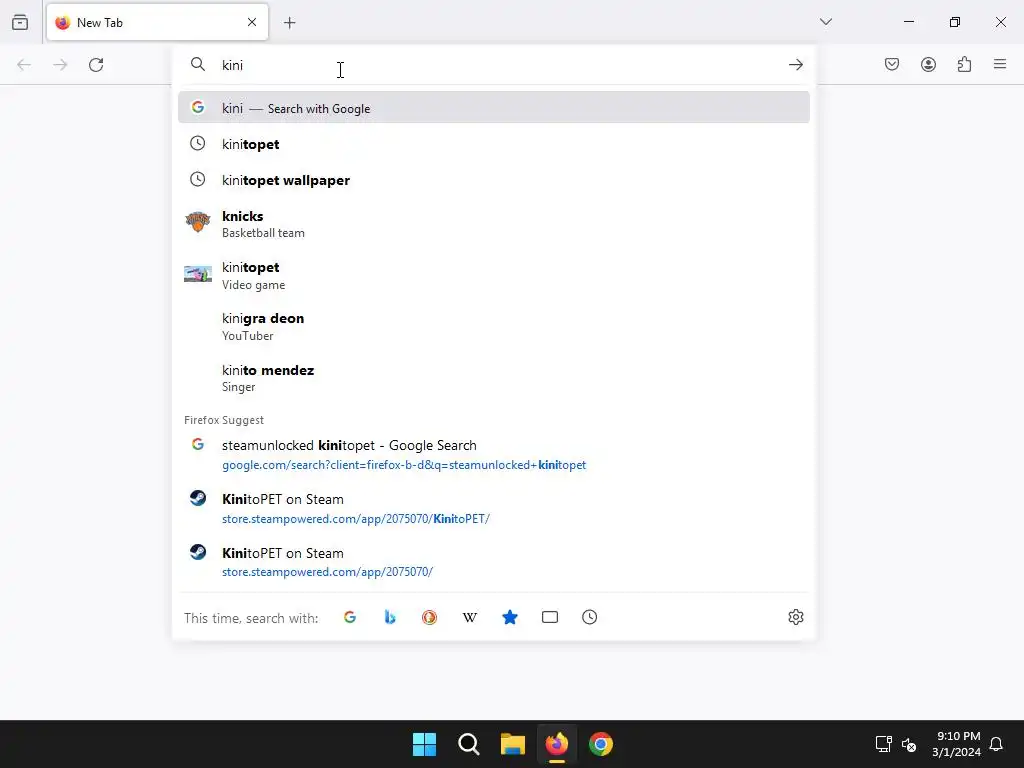Image resolution: width=1024 pixels, height=768 pixels.
Task: Open the Save to Pocket icon
Action: [x=892, y=64]
